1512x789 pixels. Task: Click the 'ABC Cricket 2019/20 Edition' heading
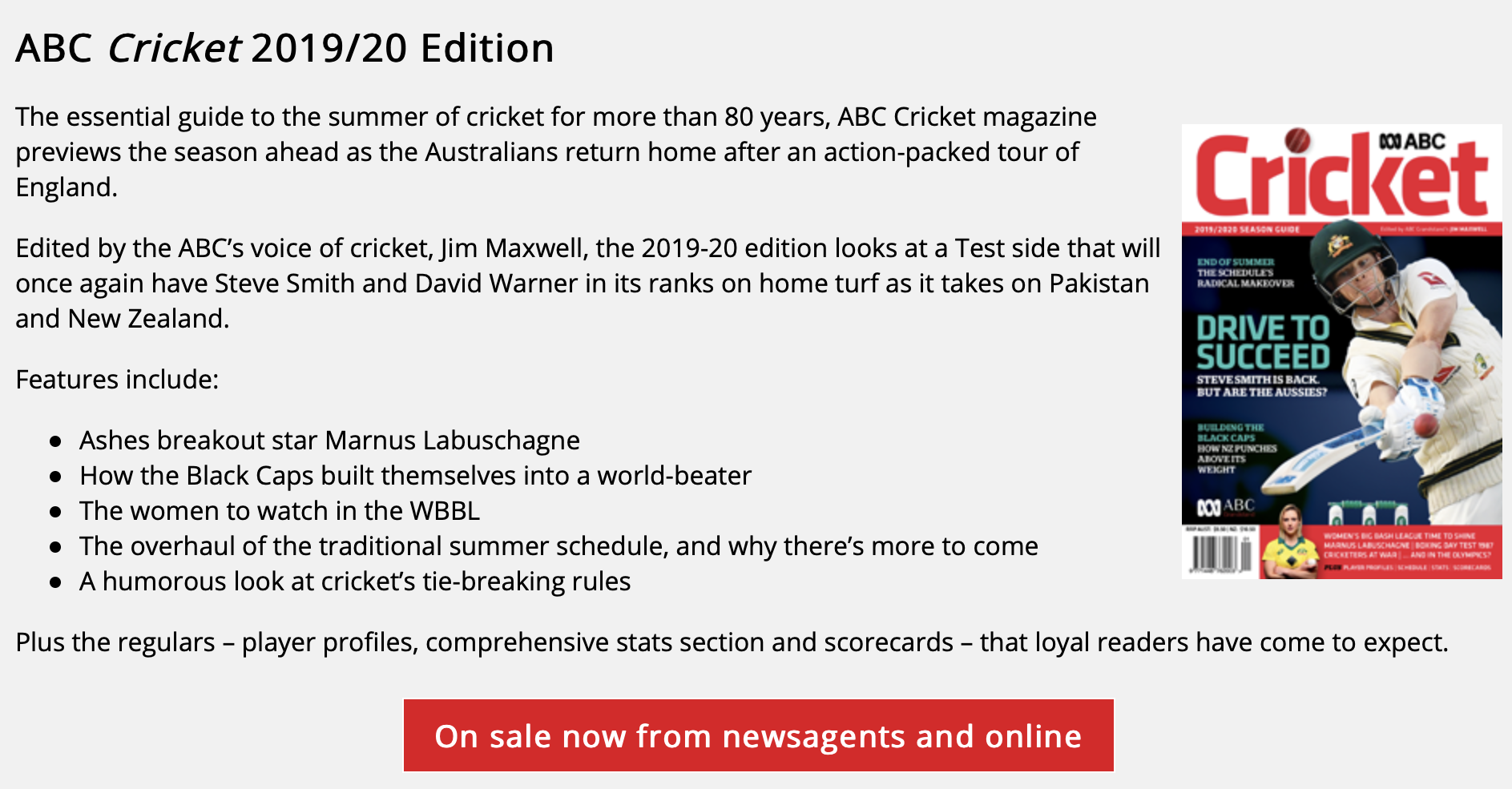click(x=284, y=48)
